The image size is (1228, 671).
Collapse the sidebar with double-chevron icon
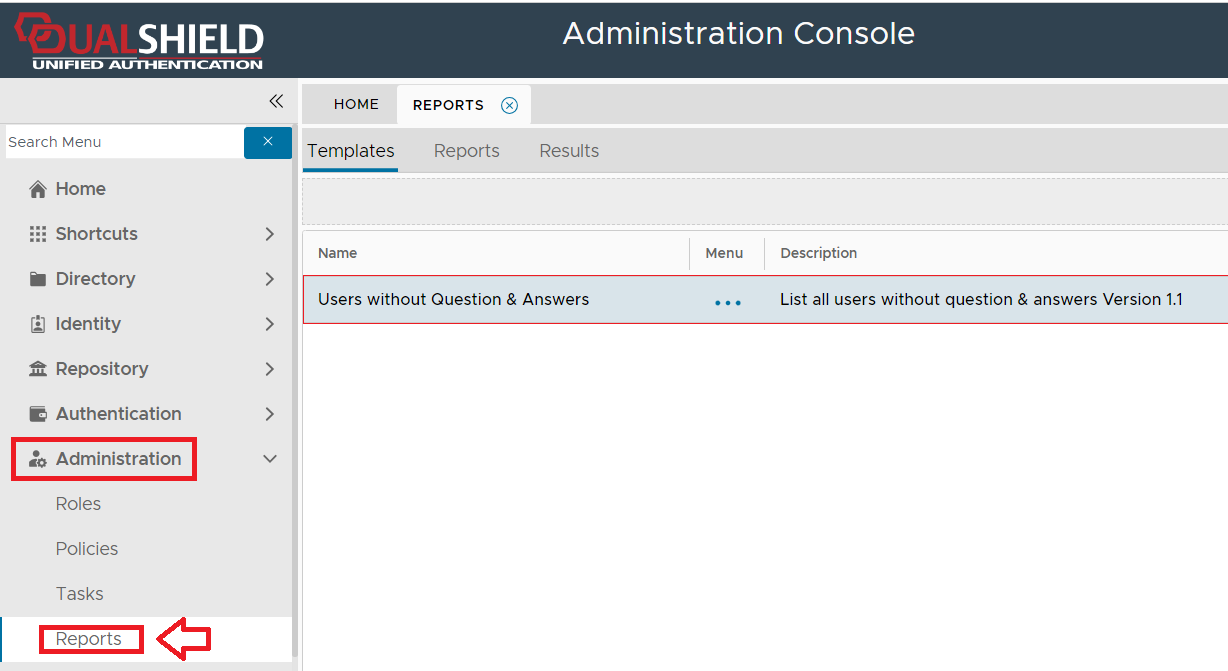pos(276,101)
